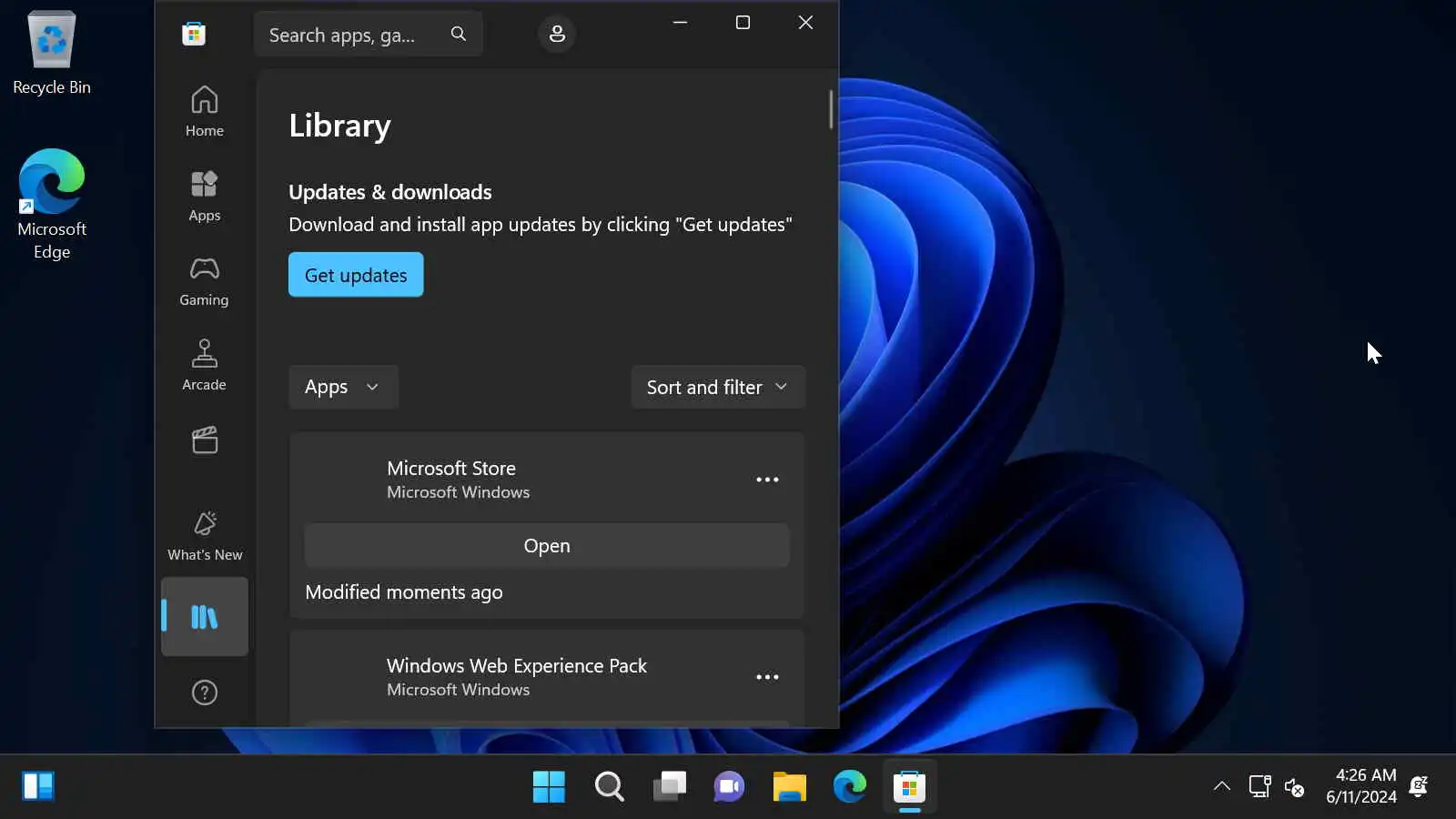Click the Library page heading
Image resolution: width=1456 pixels, height=819 pixels.
click(340, 126)
